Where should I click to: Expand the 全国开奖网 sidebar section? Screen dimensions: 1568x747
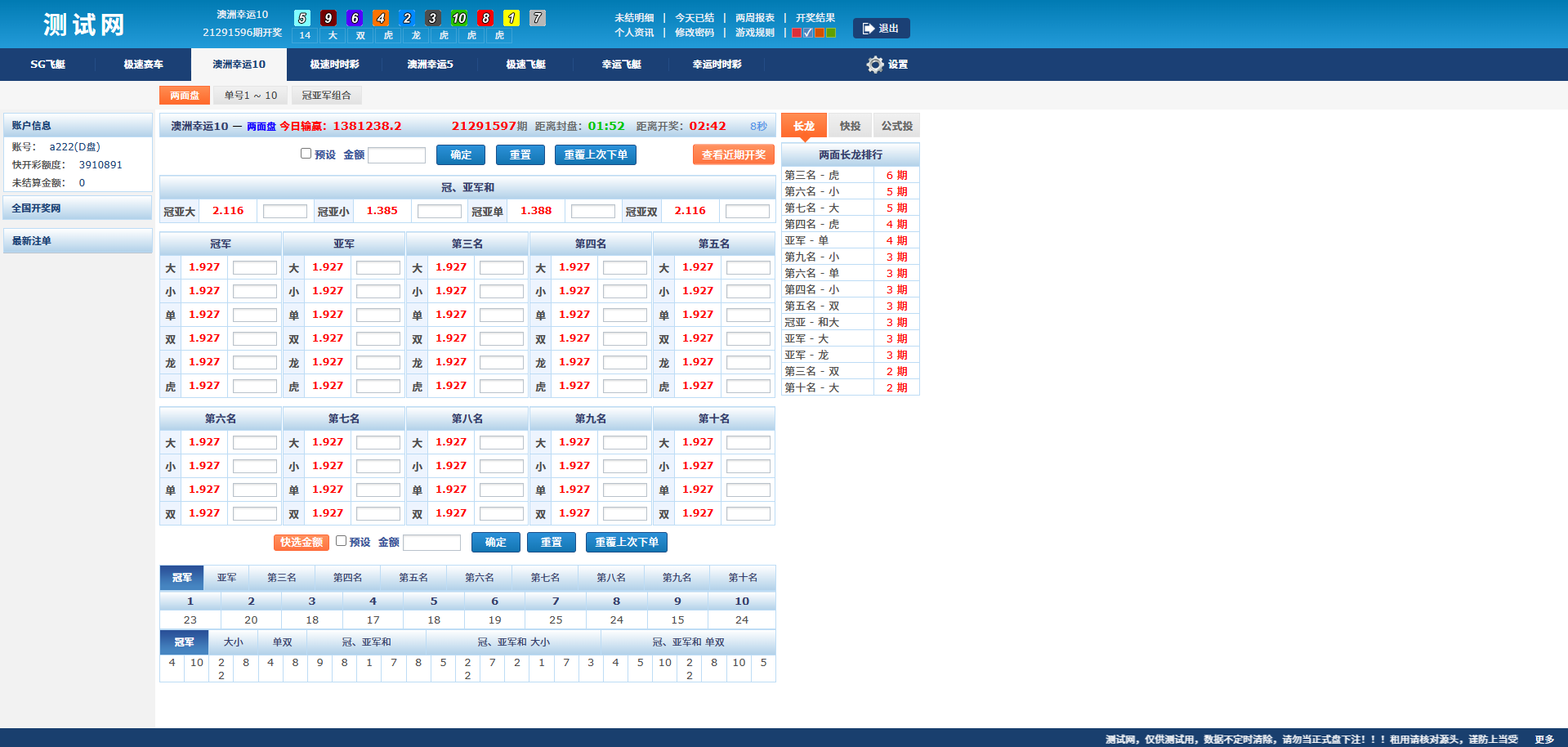click(x=78, y=208)
